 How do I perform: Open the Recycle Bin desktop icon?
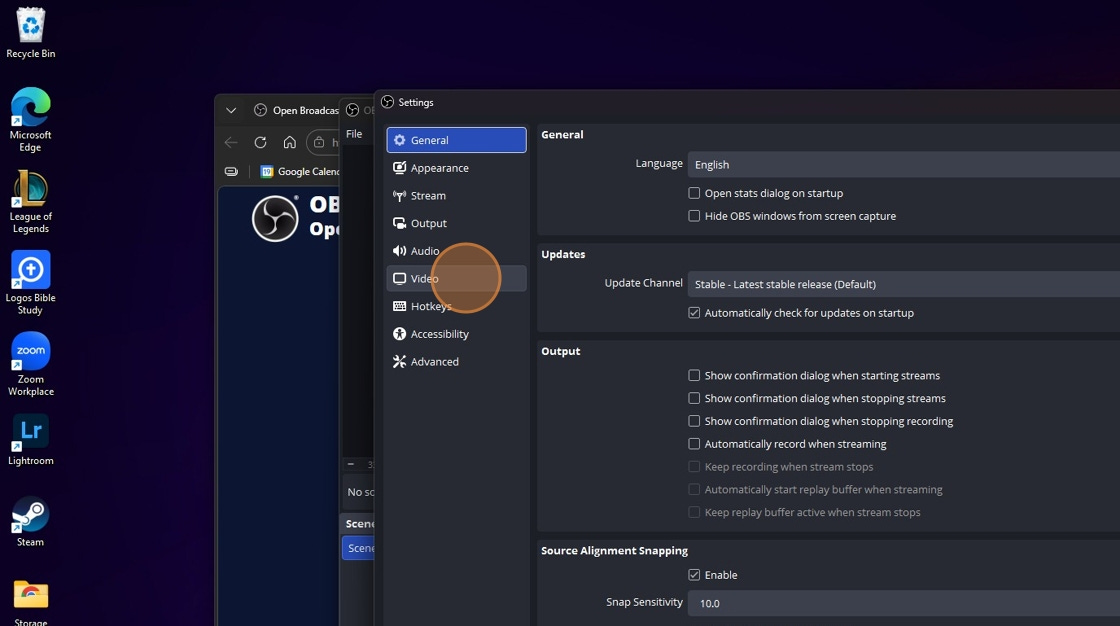point(31,31)
